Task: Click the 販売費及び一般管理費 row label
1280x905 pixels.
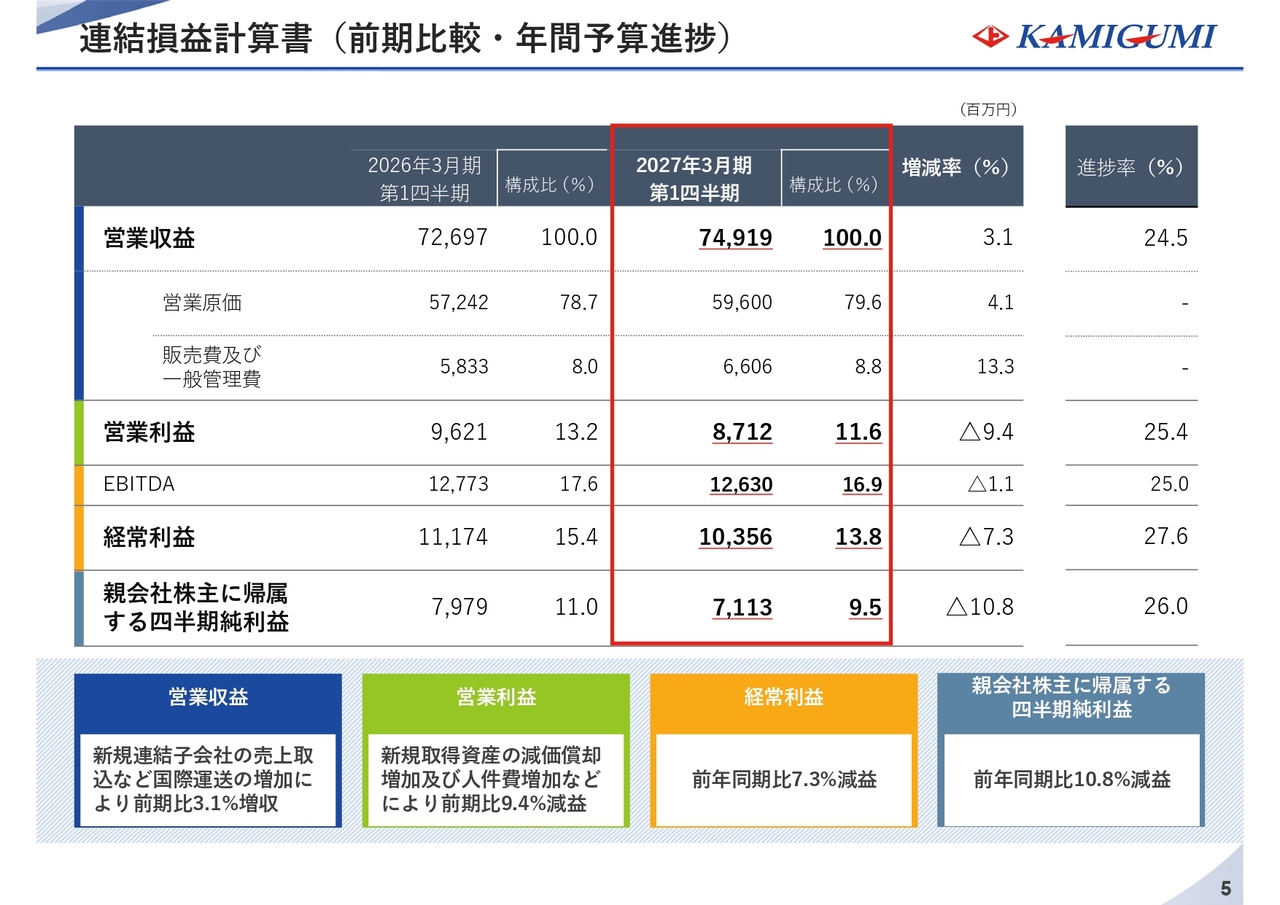Action: tap(212, 367)
